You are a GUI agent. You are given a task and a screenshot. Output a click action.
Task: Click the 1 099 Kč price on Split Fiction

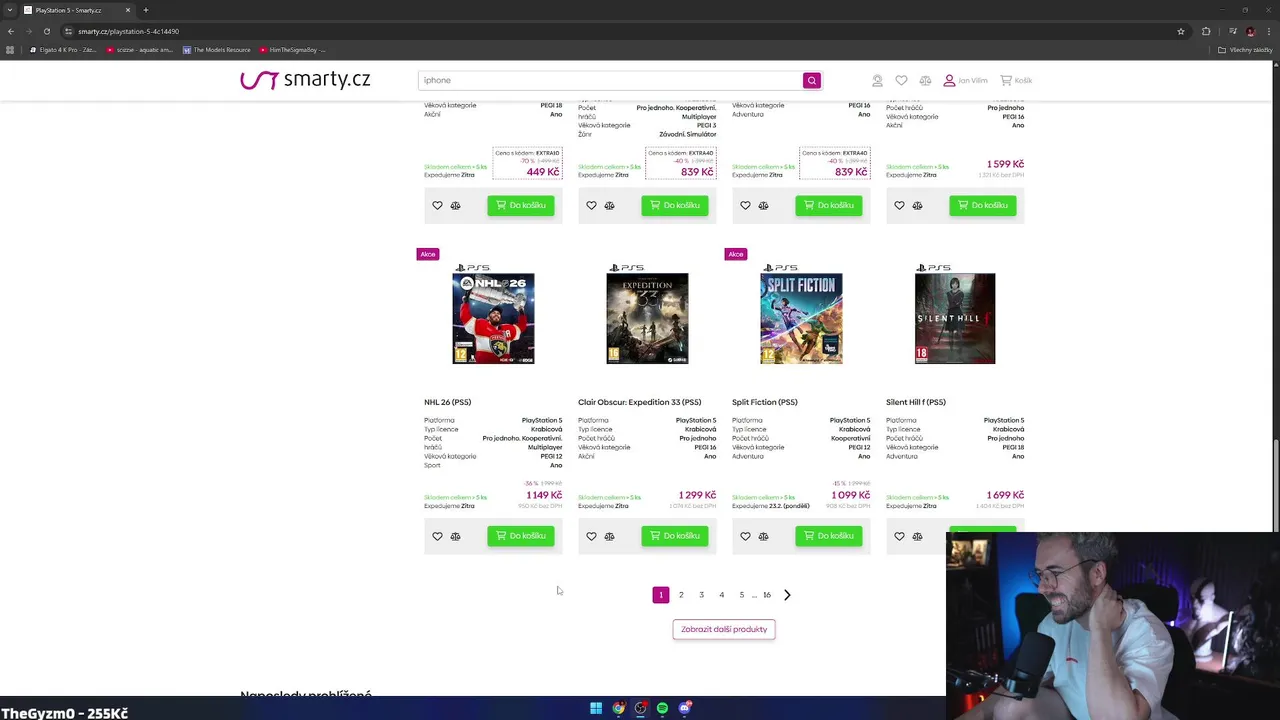(851, 495)
